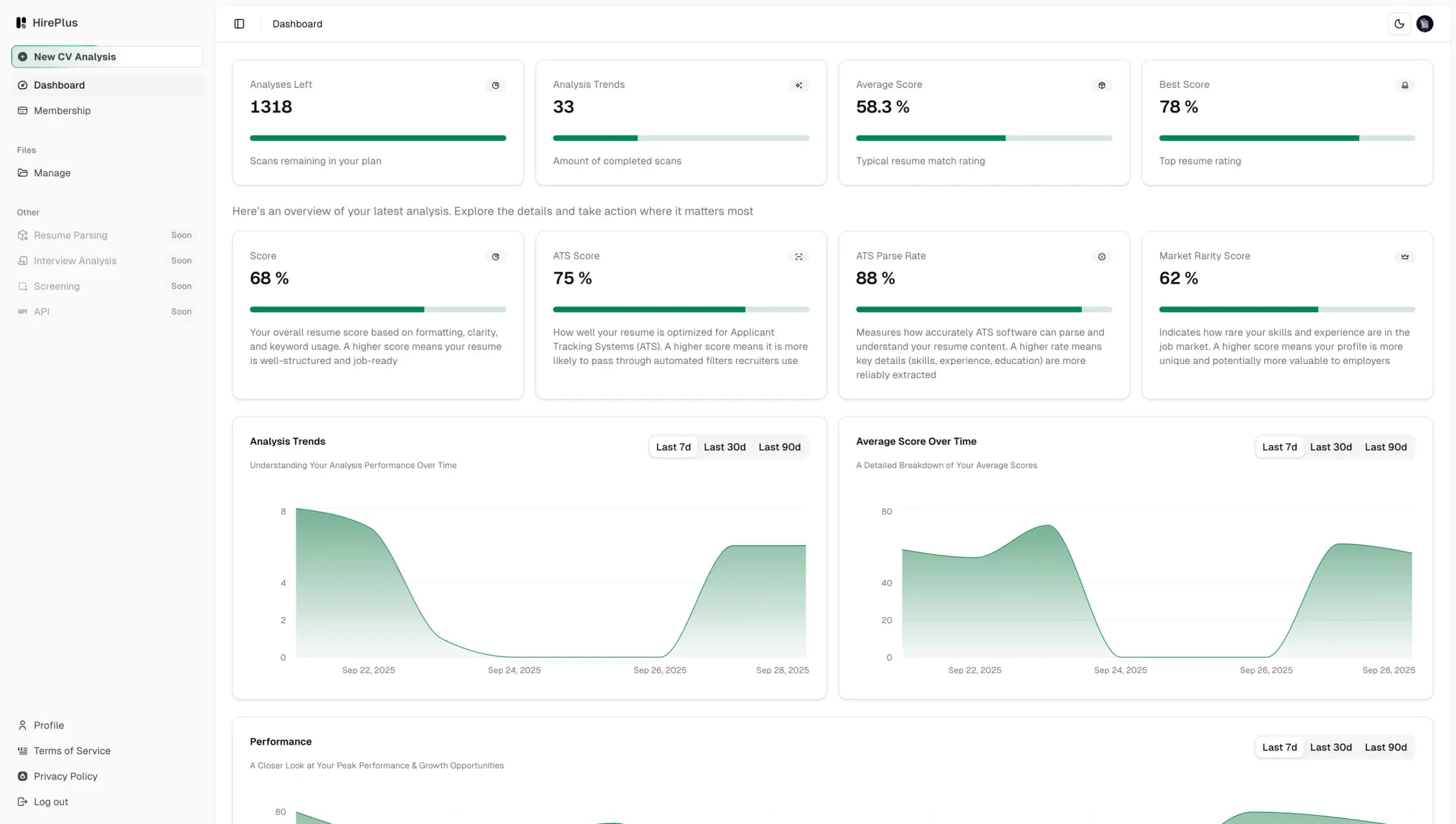Viewport: 1456px width, 824px height.
Task: Select Last 30d for the Performance chart
Action: click(1331, 746)
